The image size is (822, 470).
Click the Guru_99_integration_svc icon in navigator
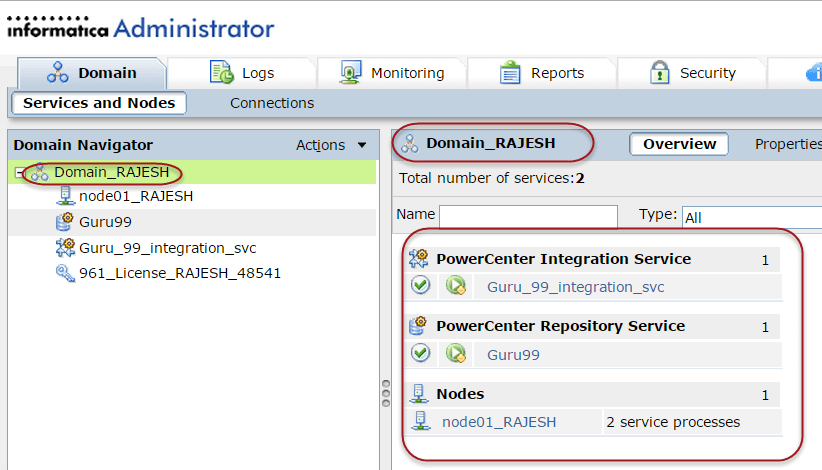click(x=66, y=248)
